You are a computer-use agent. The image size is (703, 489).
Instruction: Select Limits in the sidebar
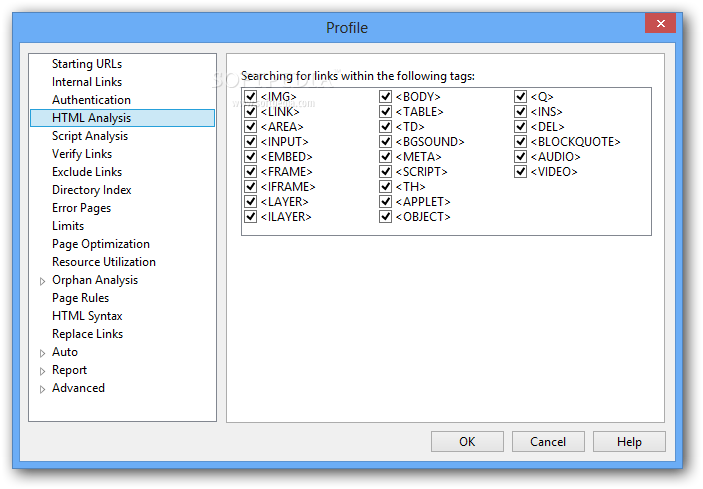pyautogui.click(x=68, y=226)
